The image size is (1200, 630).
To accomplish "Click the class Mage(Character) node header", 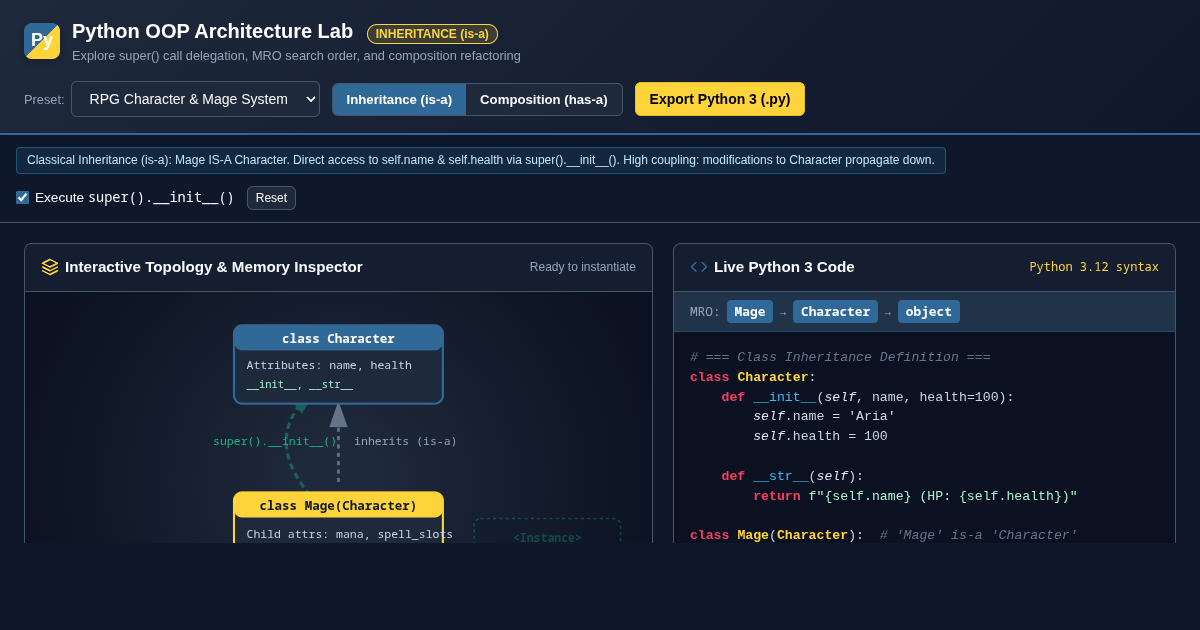I will coord(338,505).
